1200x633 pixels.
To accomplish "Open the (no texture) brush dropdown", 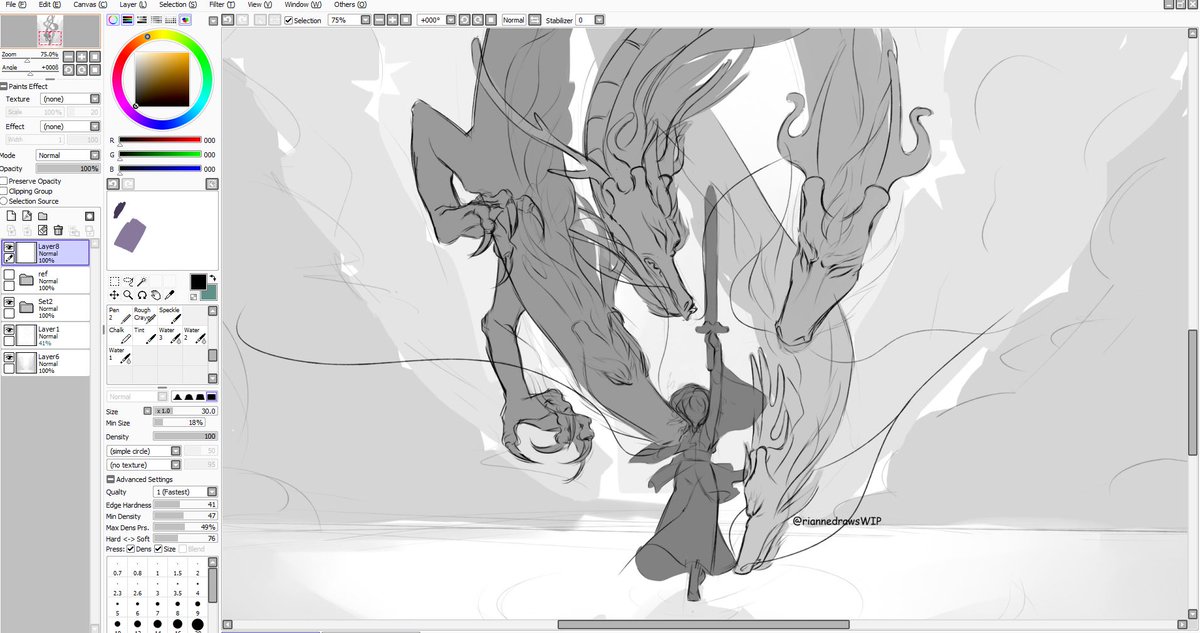I will pos(144,464).
